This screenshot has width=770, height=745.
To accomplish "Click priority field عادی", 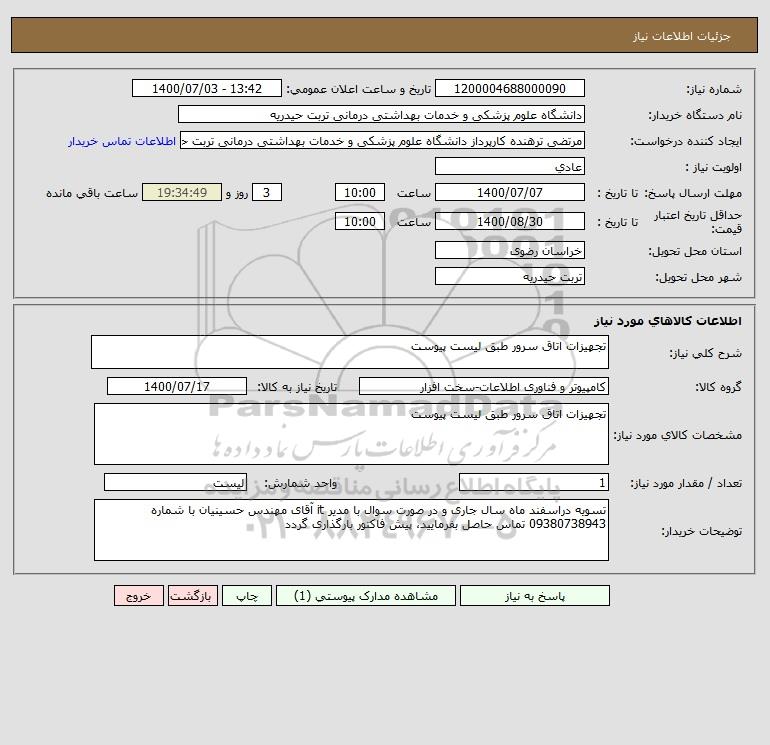I will (x=510, y=166).
